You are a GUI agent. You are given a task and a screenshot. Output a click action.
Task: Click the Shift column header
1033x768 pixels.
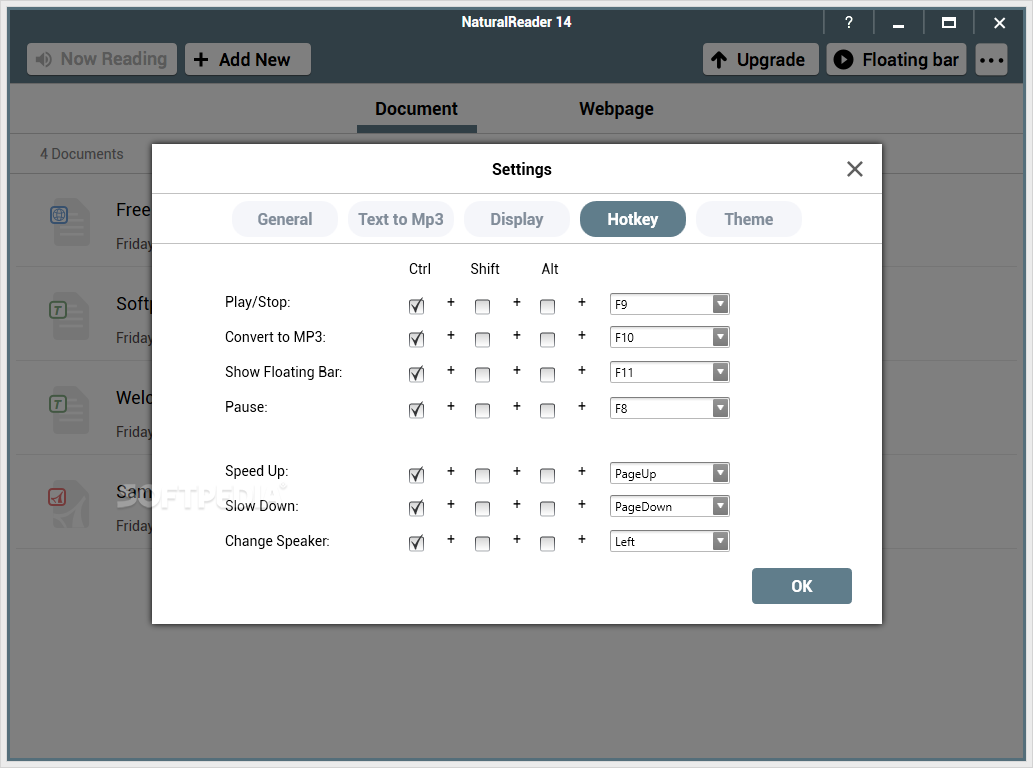click(485, 269)
